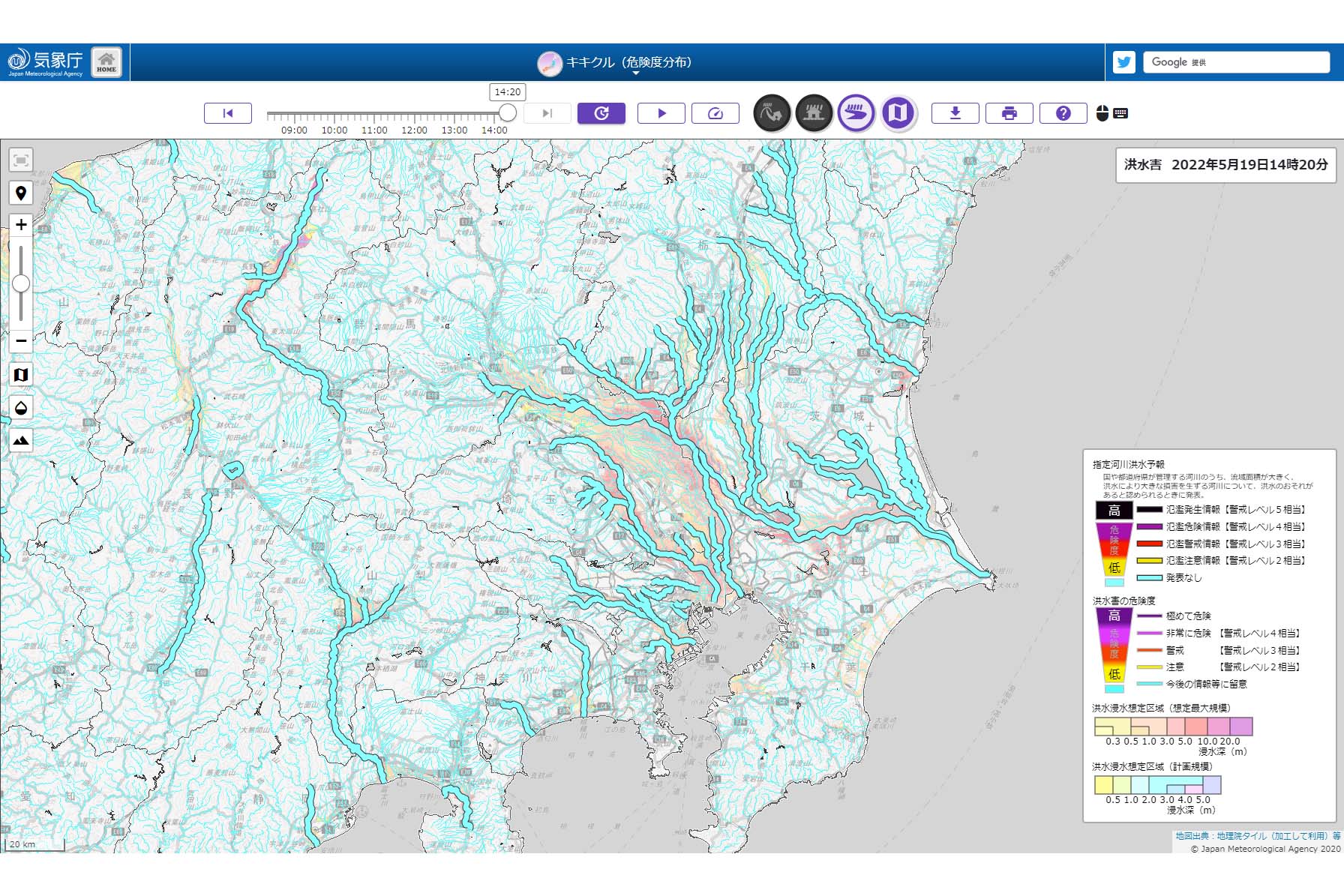The height and width of the screenshot is (896, 1344).
Task: Click the JMA HOME icon
Action: point(106,62)
